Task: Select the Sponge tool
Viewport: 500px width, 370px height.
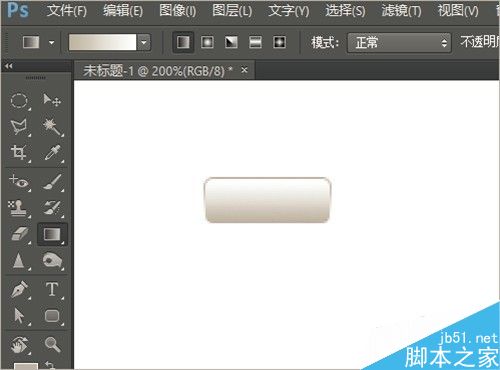Action: [x=52, y=261]
